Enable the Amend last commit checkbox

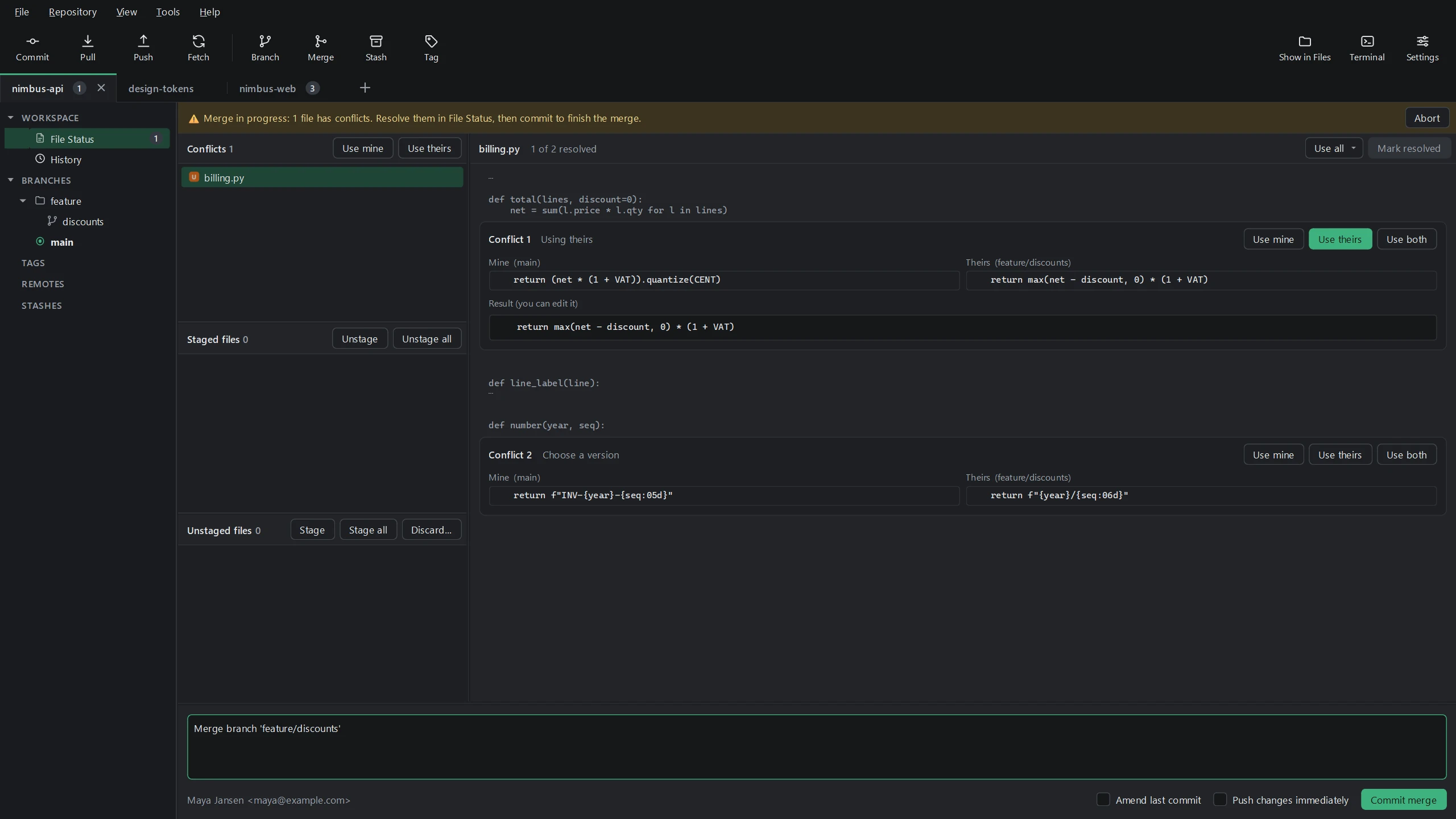(x=1103, y=799)
